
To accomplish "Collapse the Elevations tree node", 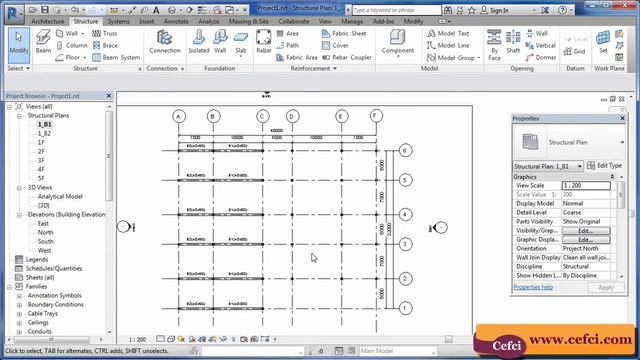I will [19, 215].
